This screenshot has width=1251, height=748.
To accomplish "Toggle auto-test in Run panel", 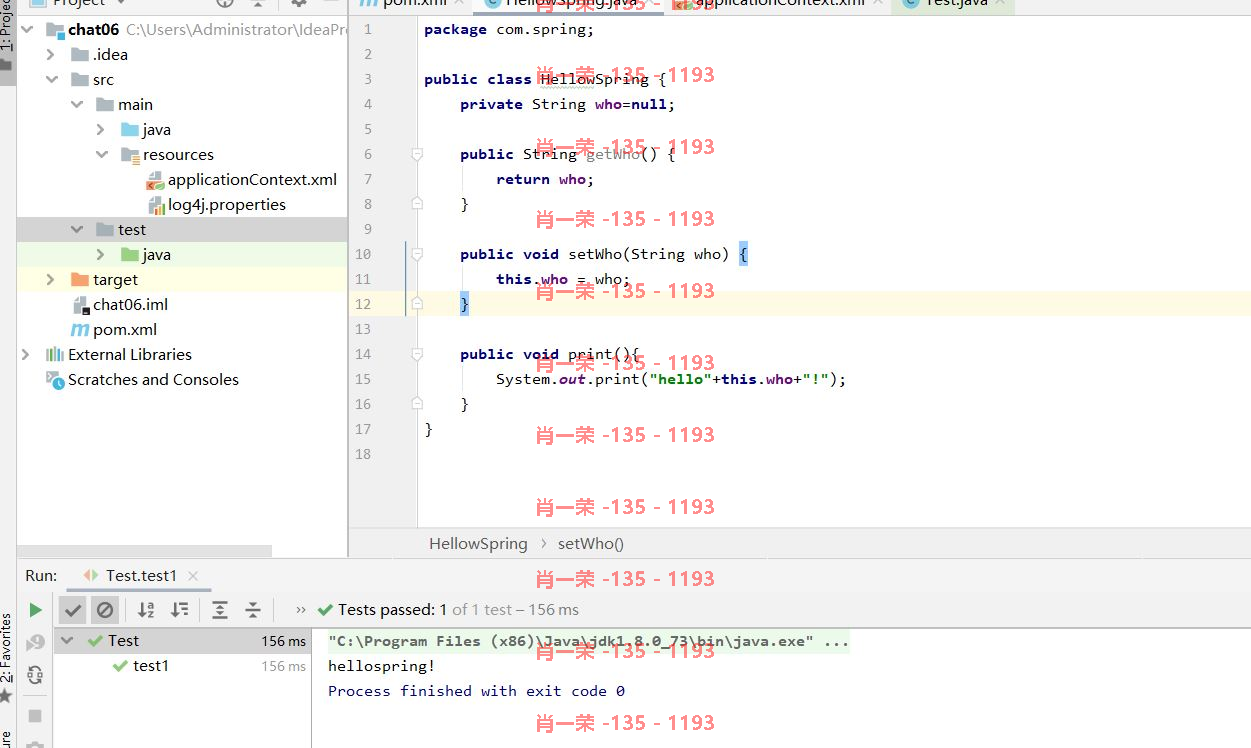I will pos(35,675).
